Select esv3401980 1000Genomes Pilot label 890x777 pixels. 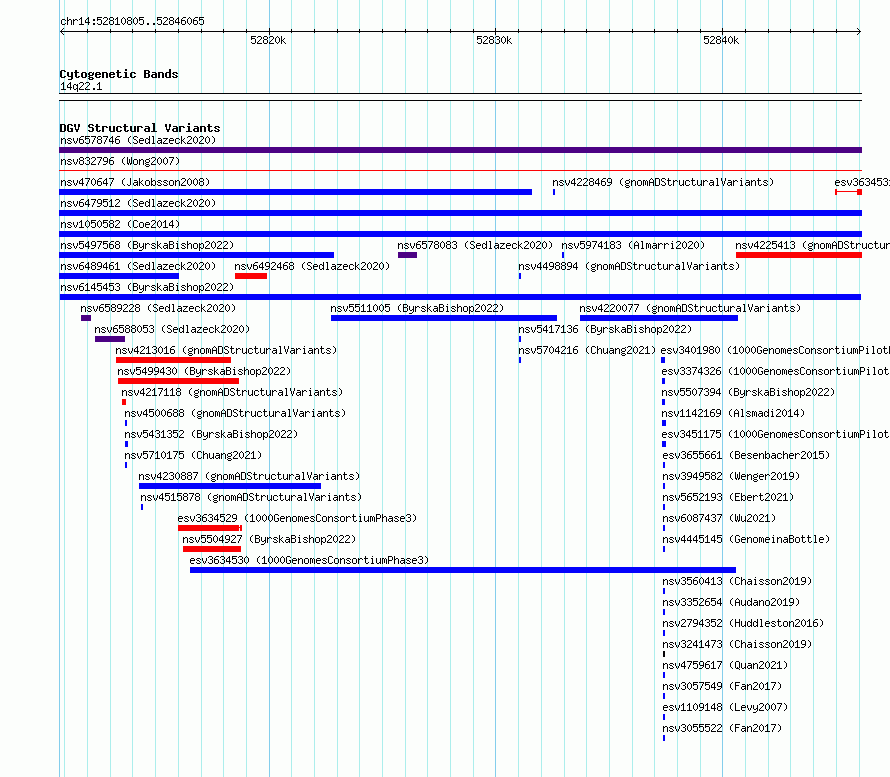tap(775, 350)
